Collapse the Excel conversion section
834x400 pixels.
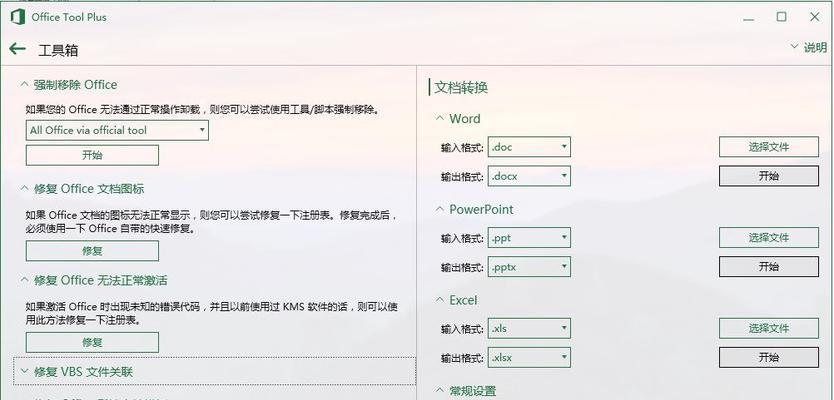pyautogui.click(x=456, y=300)
